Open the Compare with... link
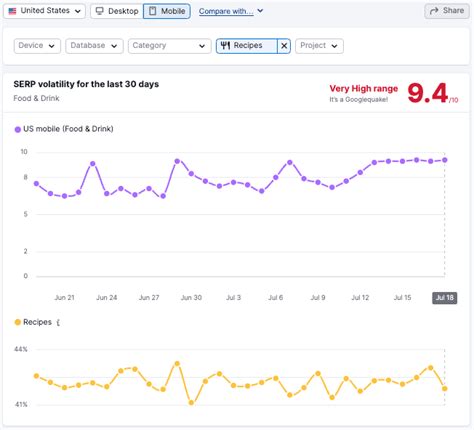Viewport: 474px width, 430px height. [x=226, y=11]
